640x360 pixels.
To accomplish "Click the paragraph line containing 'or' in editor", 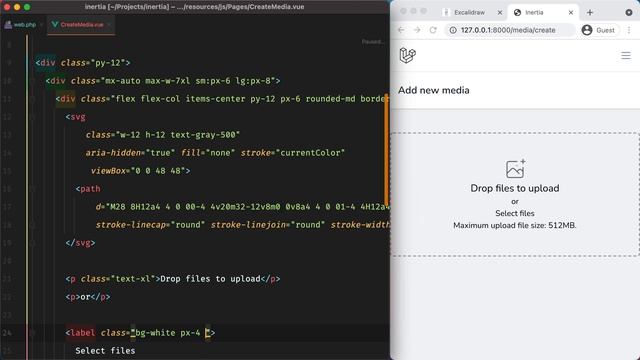I will [88, 297].
